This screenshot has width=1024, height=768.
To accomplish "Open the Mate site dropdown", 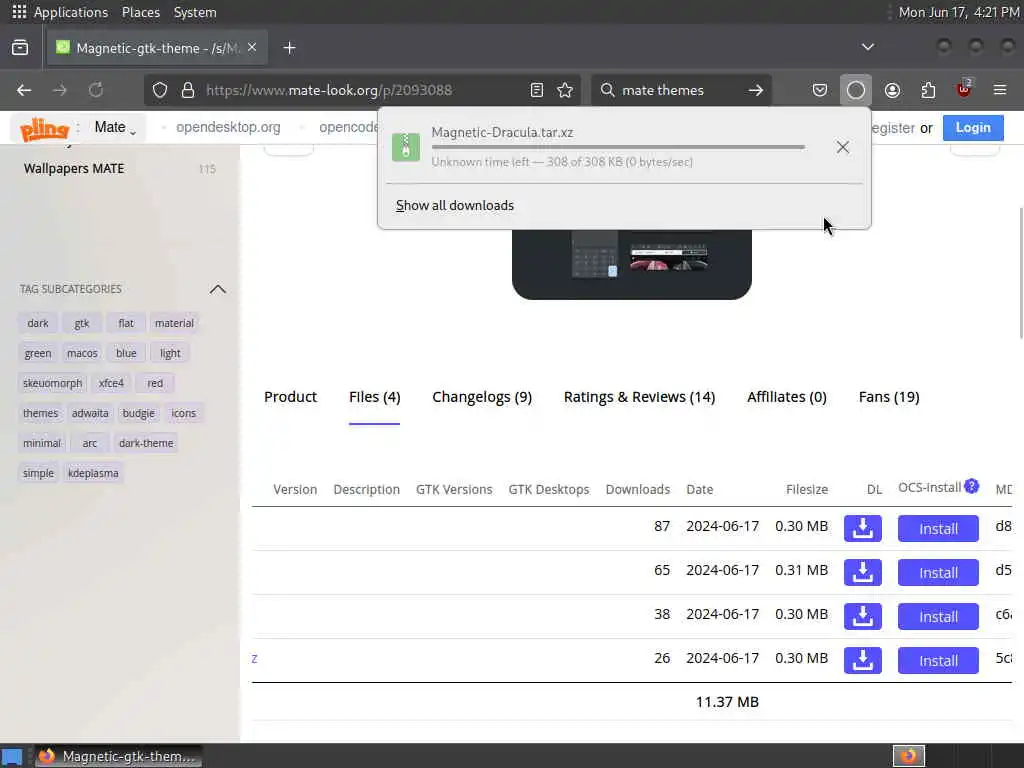I will 116,127.
